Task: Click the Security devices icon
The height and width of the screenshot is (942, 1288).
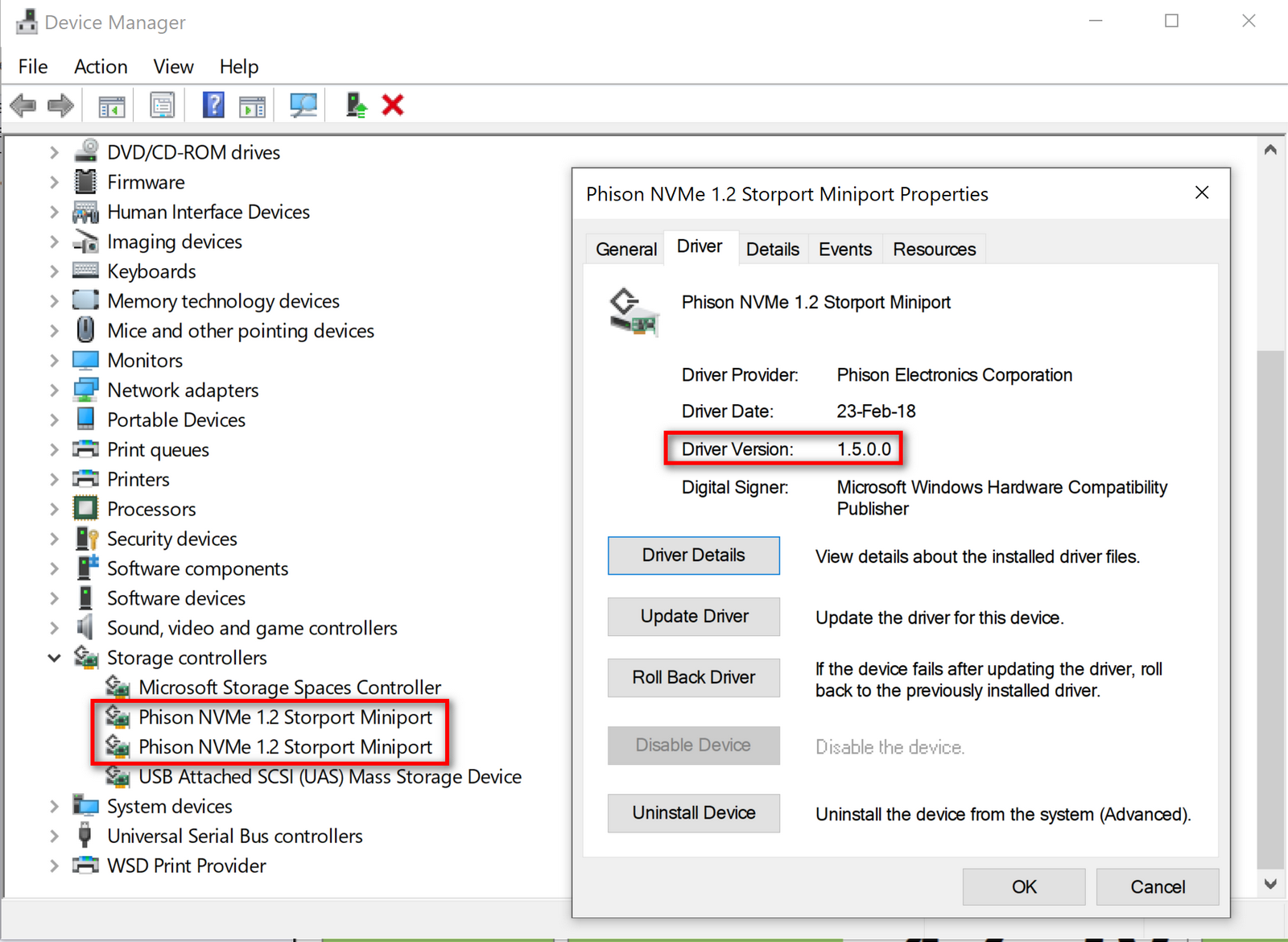Action: 86,539
